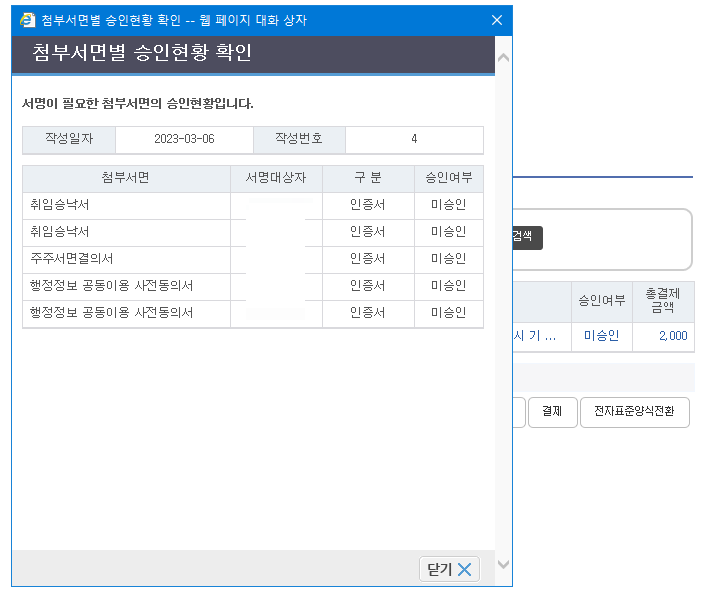The image size is (728, 596).
Task: Close the dialog with the title bar X
Action: click(497, 20)
